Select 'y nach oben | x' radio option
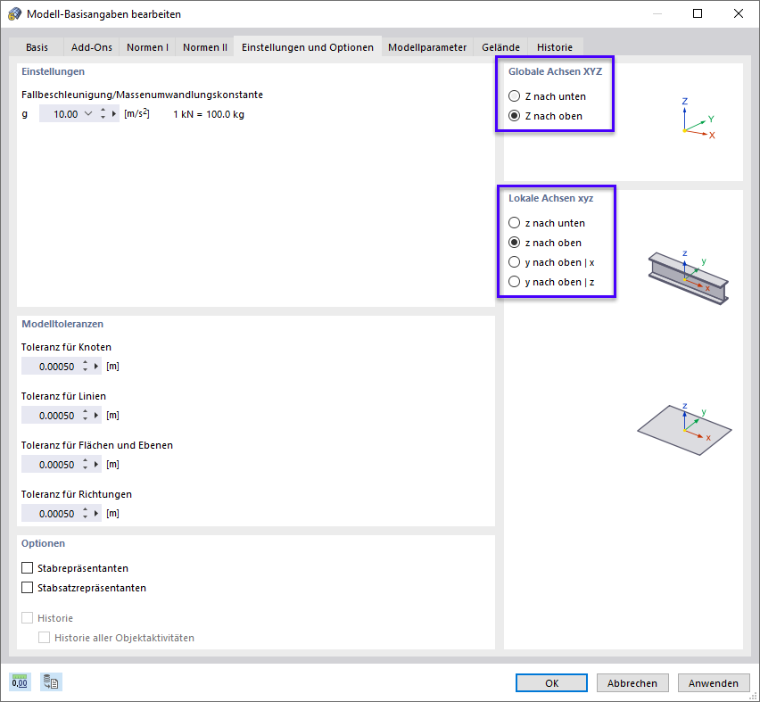The height and width of the screenshot is (702, 760). pos(514,262)
